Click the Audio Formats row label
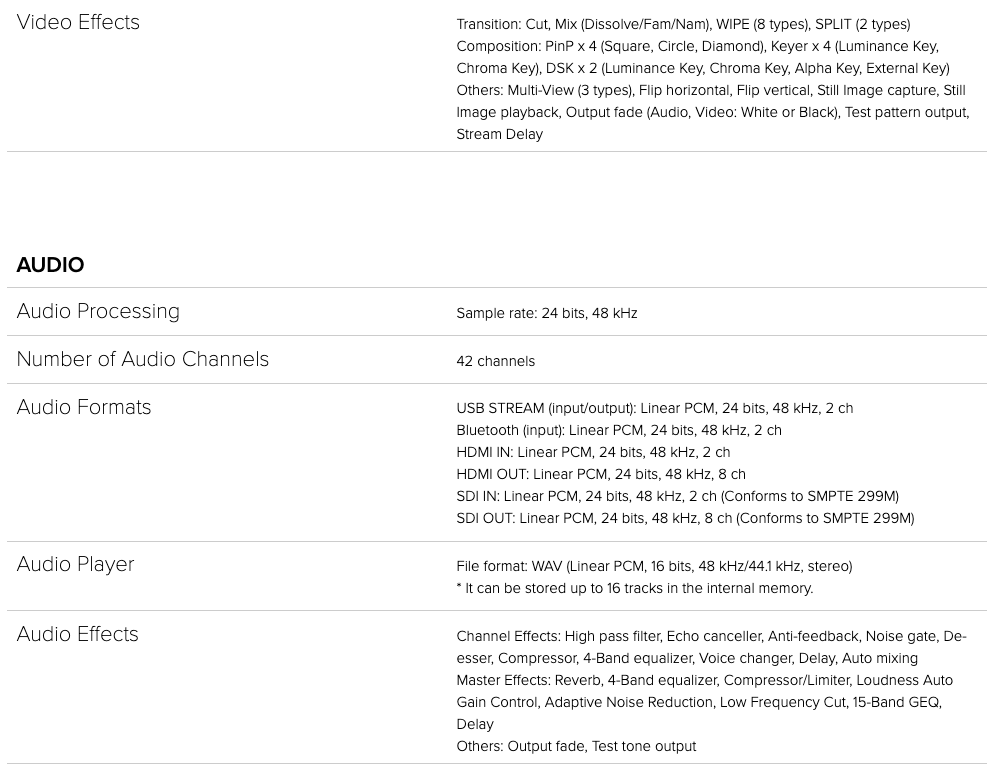Viewport: 999px width, 768px height. pyautogui.click(x=83, y=407)
